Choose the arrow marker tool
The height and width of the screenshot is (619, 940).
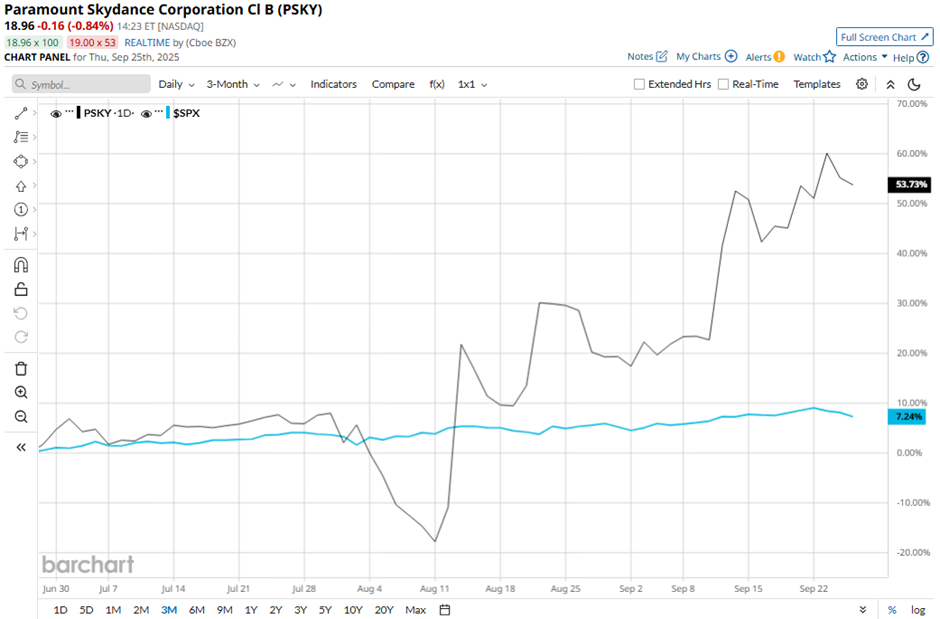21,186
